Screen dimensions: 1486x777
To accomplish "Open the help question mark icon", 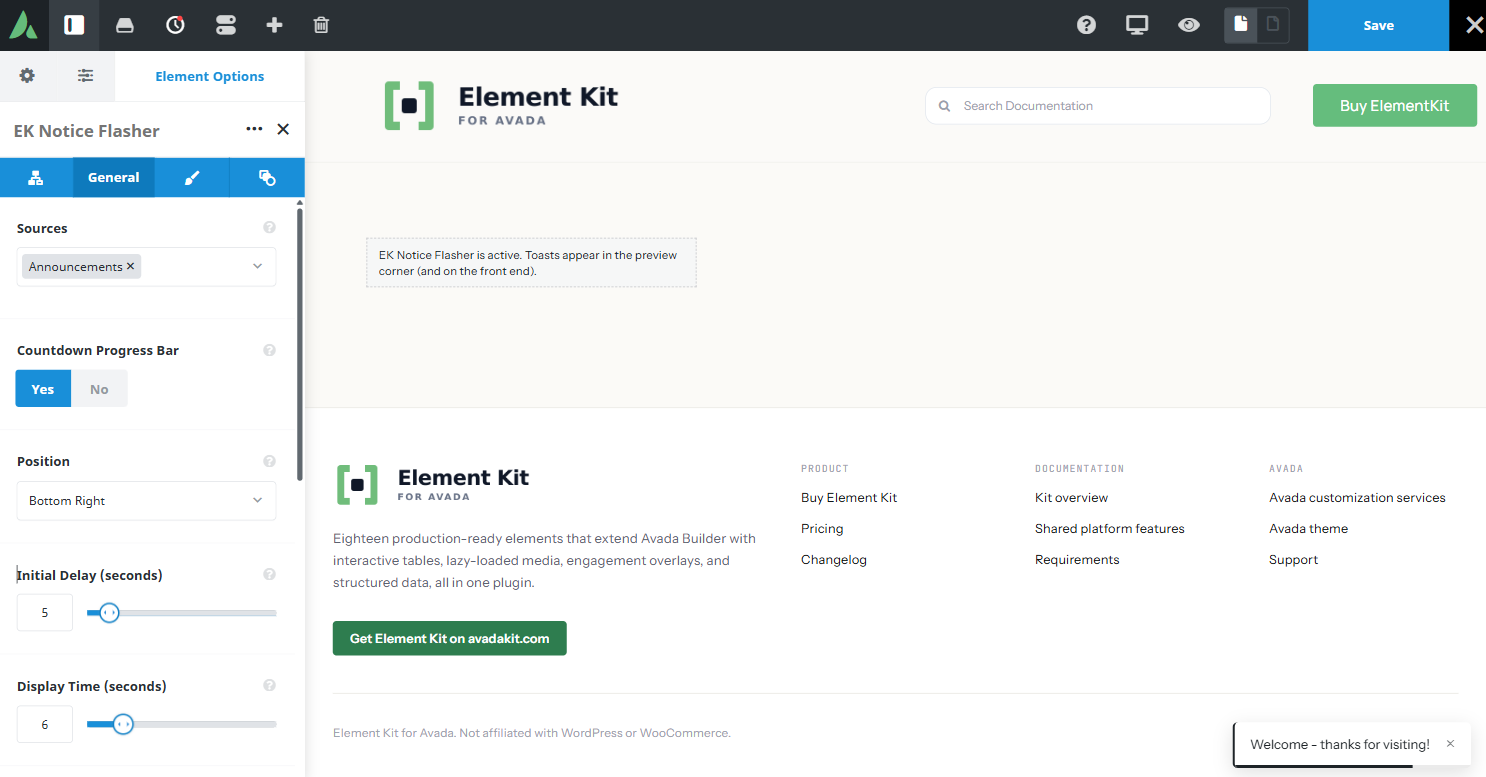I will [x=1087, y=25].
